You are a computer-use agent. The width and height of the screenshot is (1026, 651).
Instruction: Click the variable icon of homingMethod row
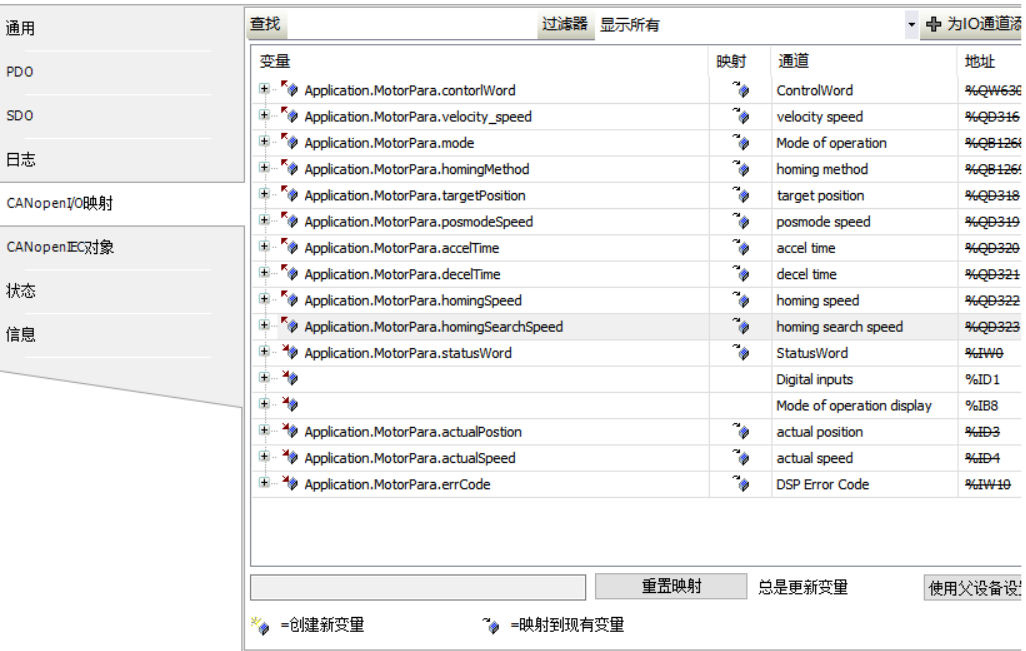pyautogui.click(x=289, y=167)
